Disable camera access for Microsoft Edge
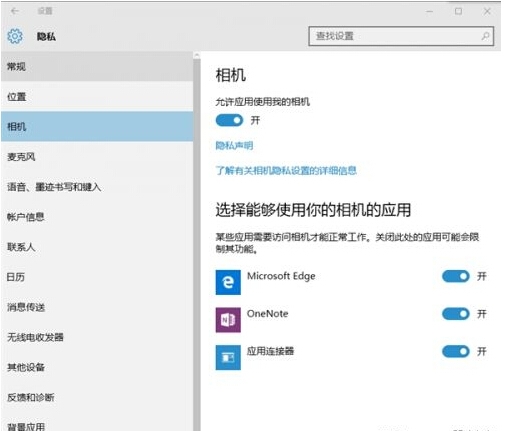The image size is (506, 431). [456, 276]
